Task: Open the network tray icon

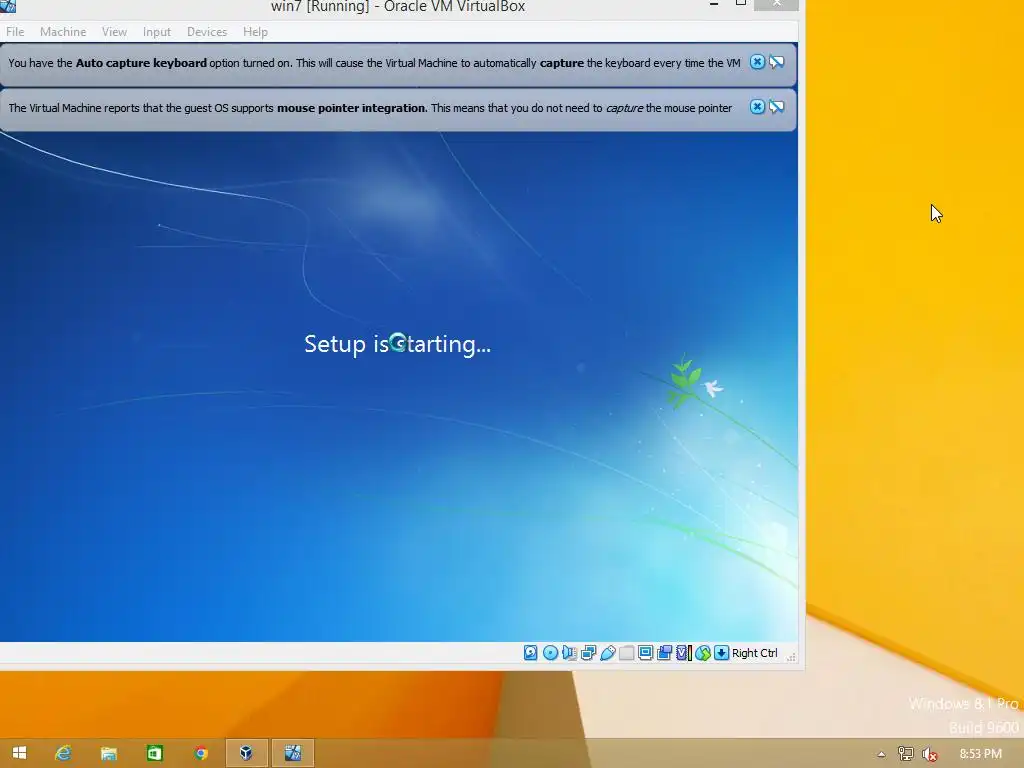Action: (905, 754)
